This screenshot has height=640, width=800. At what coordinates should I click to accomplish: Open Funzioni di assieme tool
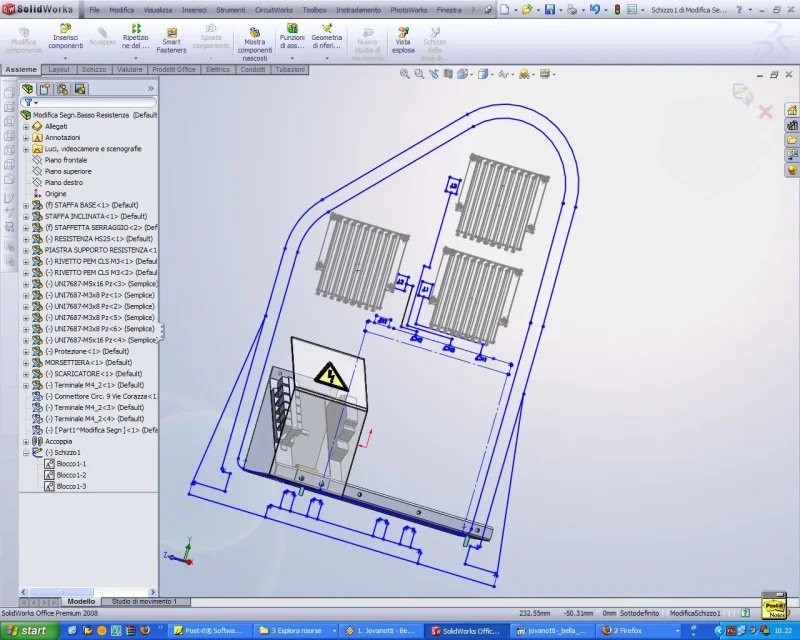click(292, 37)
